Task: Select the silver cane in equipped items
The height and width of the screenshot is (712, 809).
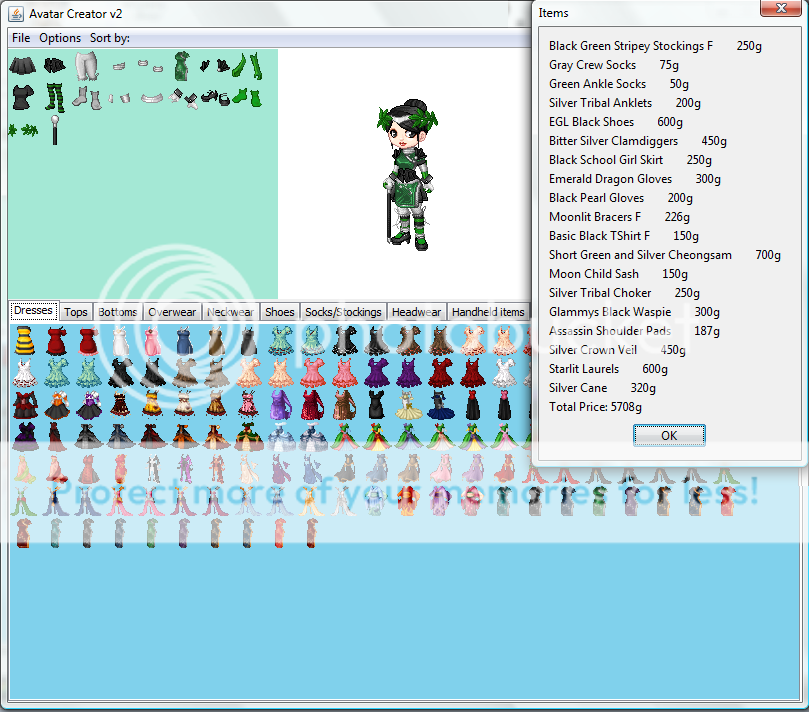Action: click(x=55, y=130)
